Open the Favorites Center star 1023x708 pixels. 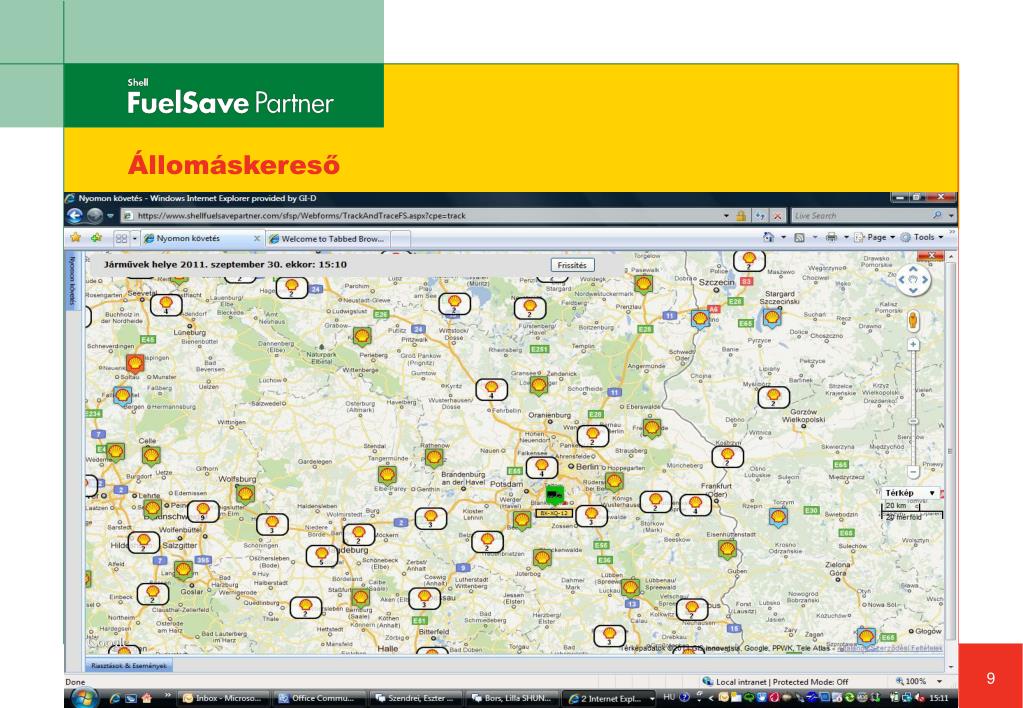76,238
